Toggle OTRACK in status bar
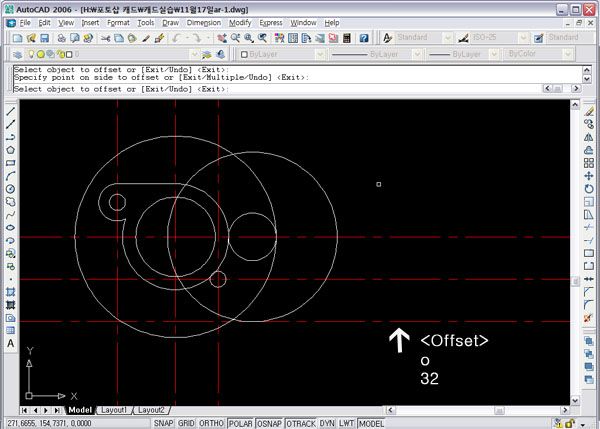600x429 pixels. point(301,424)
